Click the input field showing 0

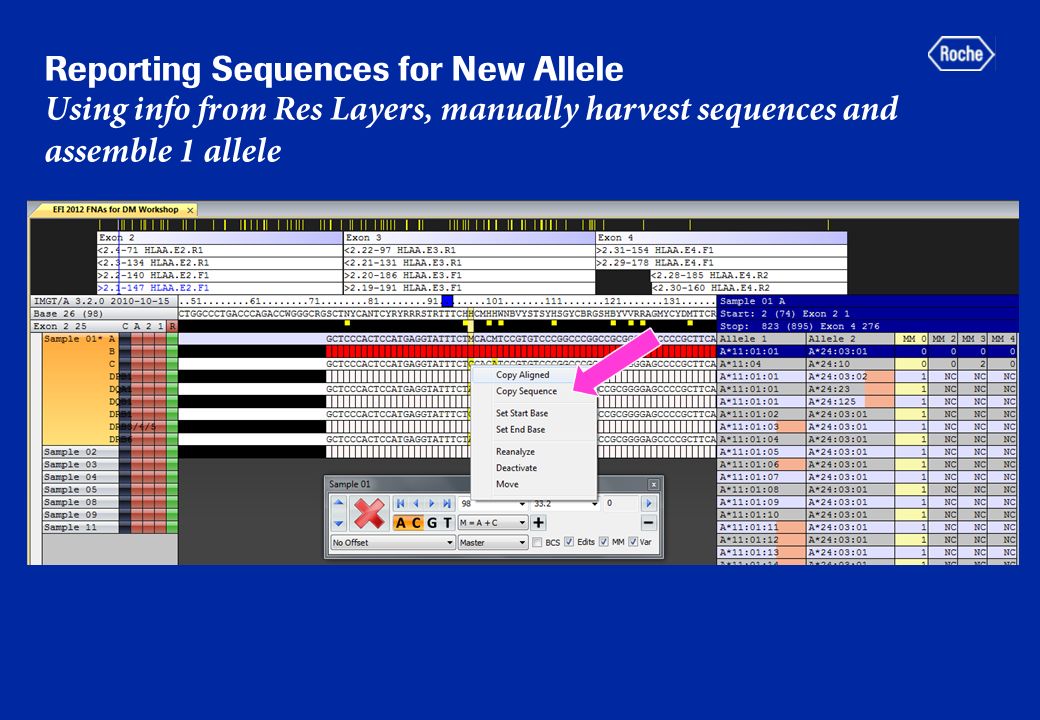pos(621,503)
